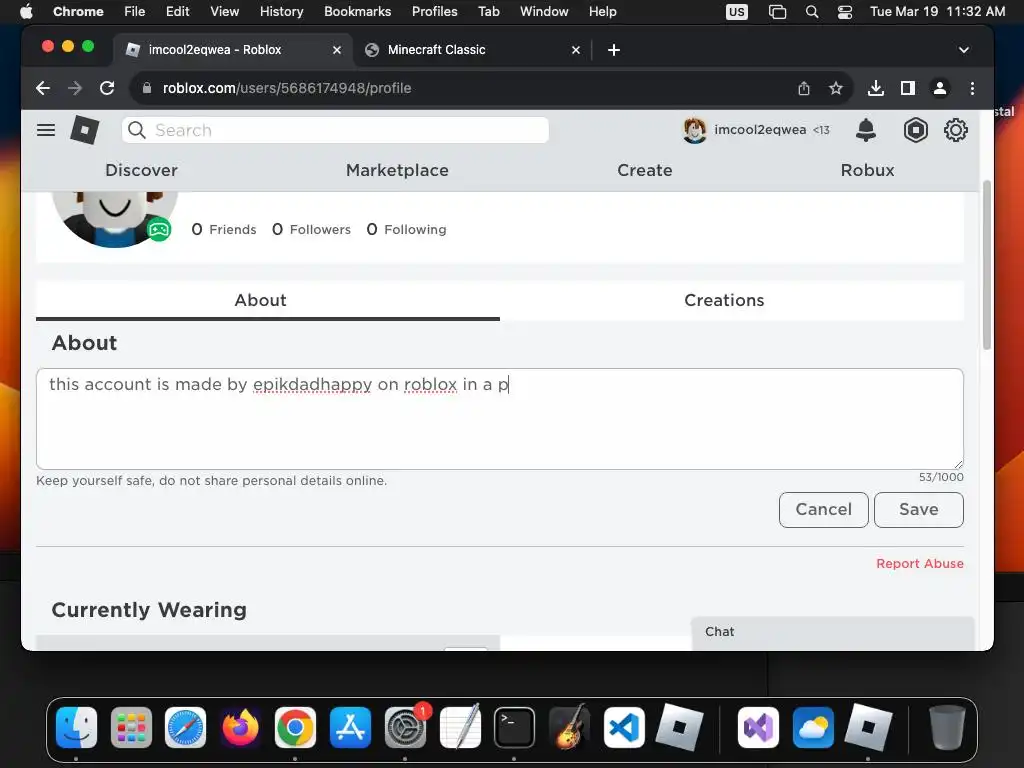
Task: View the 0 Following list
Action: click(406, 229)
